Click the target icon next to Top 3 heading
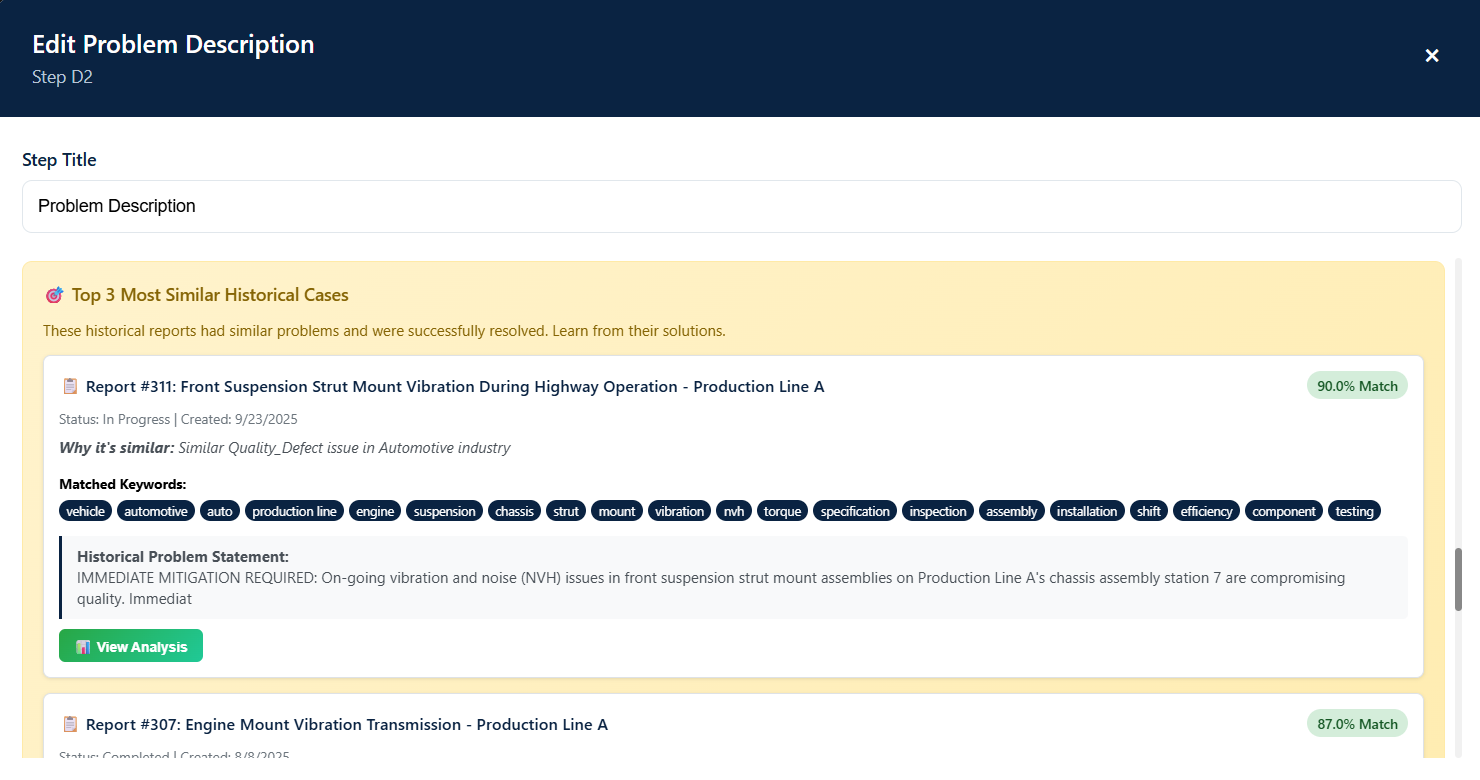Screen dimensions: 1480x780 [x=54, y=295]
